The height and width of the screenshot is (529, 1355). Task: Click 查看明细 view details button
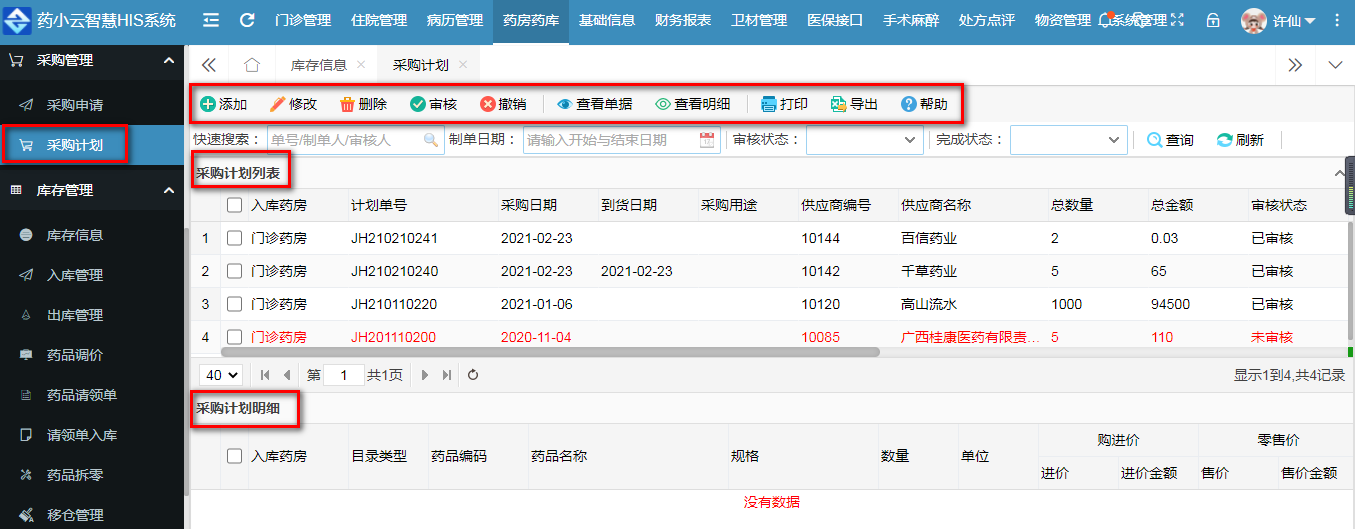pyautogui.click(x=693, y=104)
